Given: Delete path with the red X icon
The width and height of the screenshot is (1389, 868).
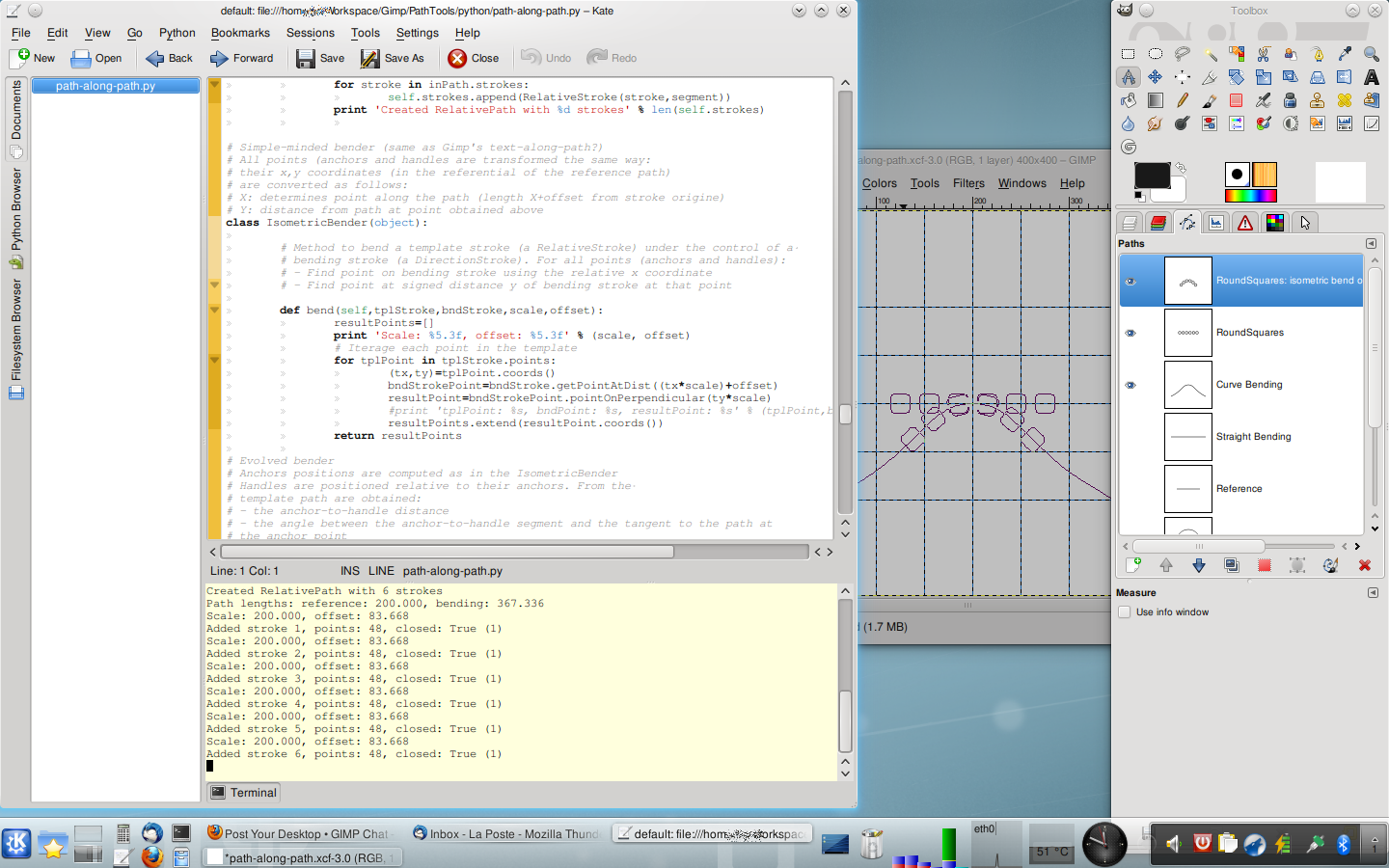Looking at the screenshot, I should 1365,566.
